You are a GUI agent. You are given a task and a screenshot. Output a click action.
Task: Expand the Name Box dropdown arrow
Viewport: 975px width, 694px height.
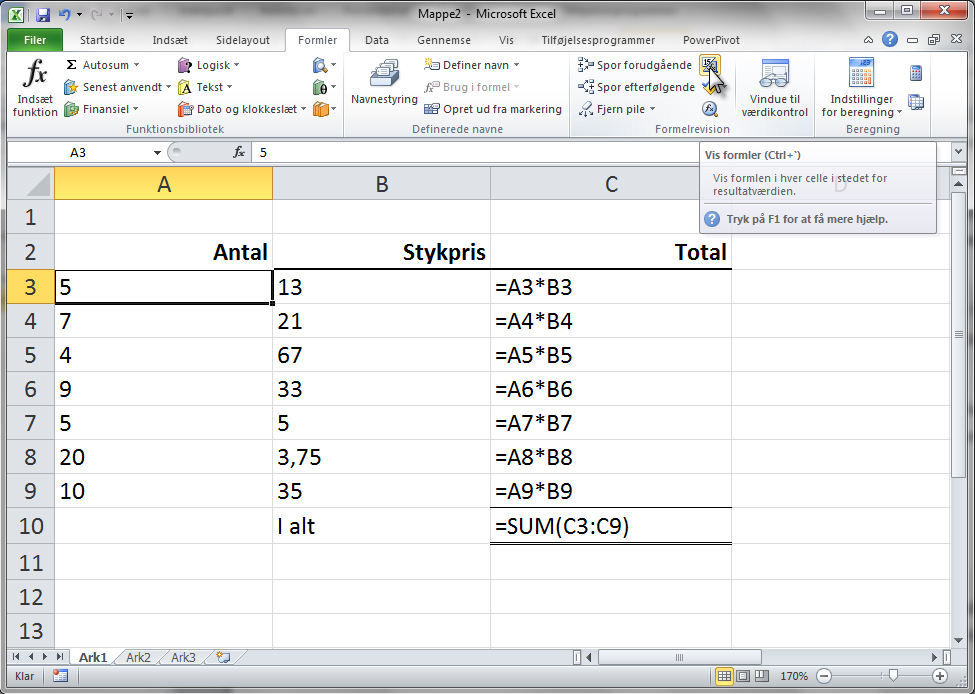point(157,153)
